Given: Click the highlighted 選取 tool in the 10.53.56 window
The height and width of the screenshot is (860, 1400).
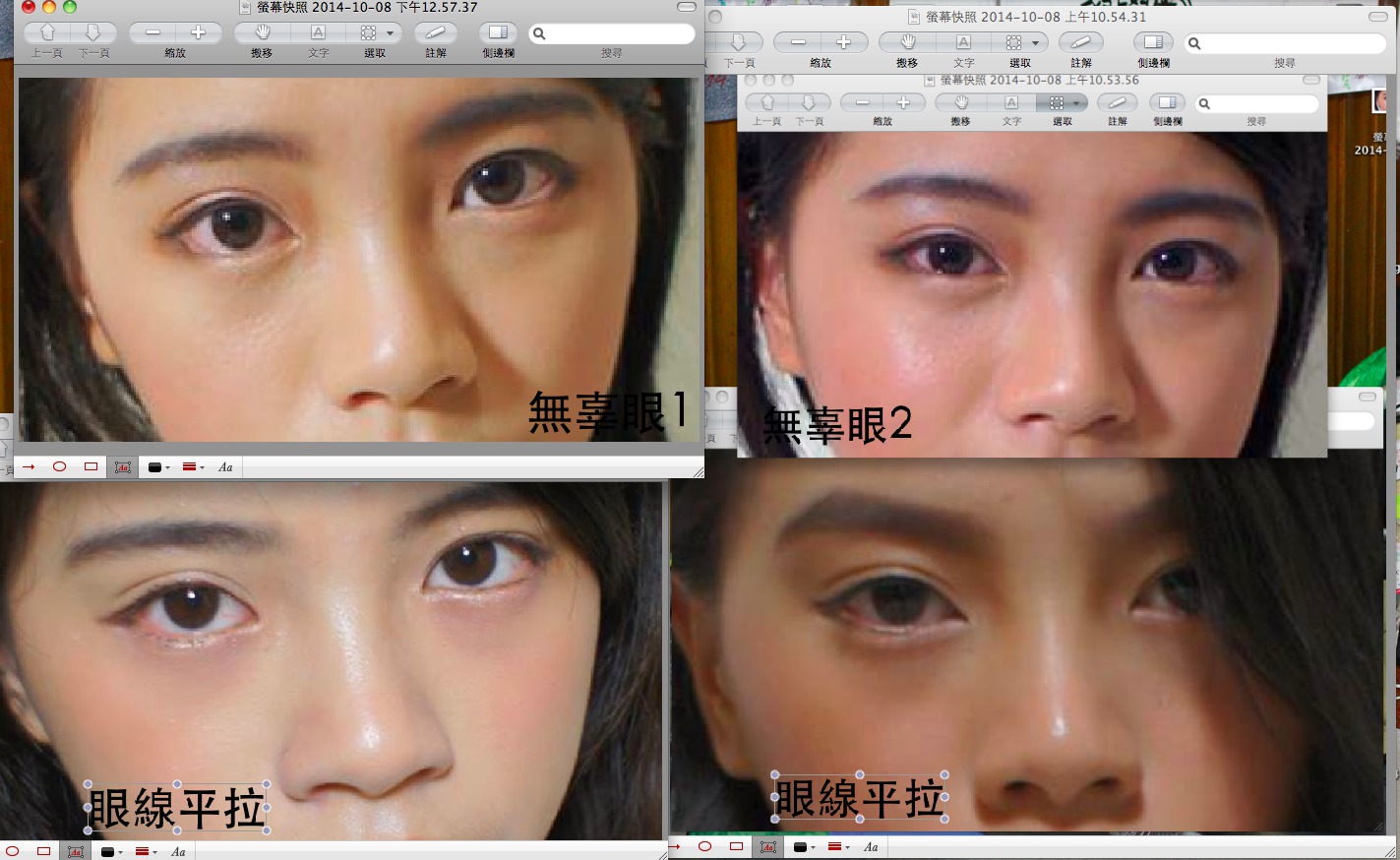Looking at the screenshot, I should (1056, 102).
